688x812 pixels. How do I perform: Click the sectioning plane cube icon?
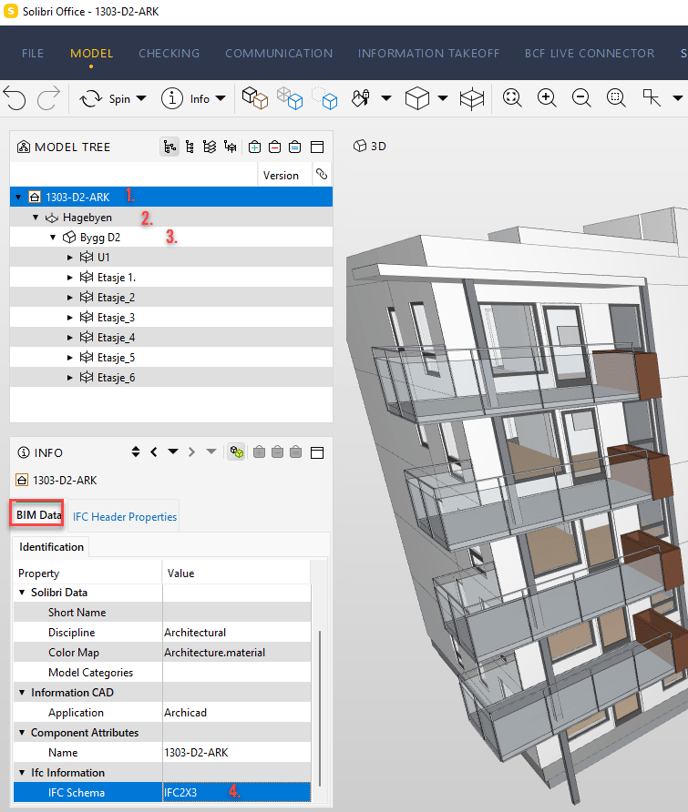point(472,98)
